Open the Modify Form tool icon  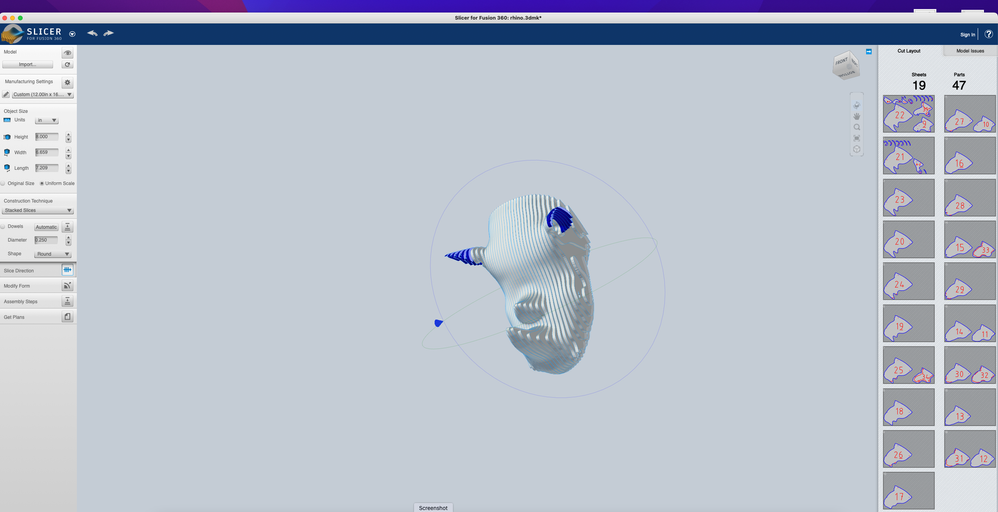point(67,286)
